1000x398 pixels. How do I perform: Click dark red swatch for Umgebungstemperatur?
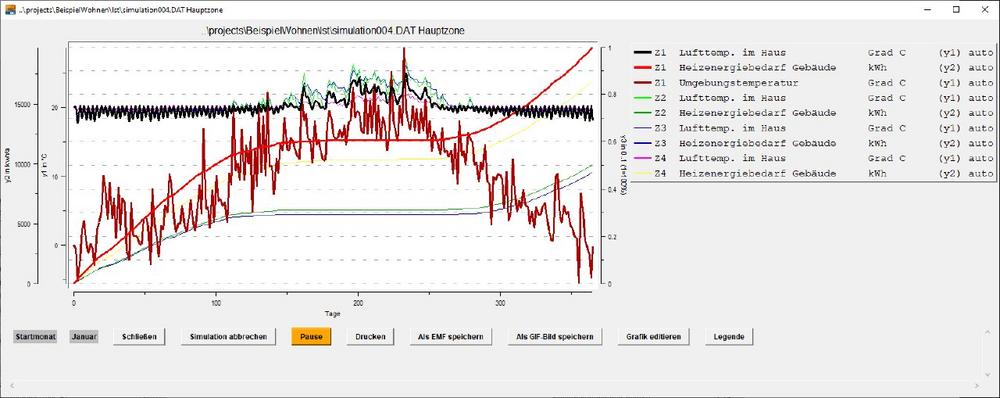coord(642,83)
